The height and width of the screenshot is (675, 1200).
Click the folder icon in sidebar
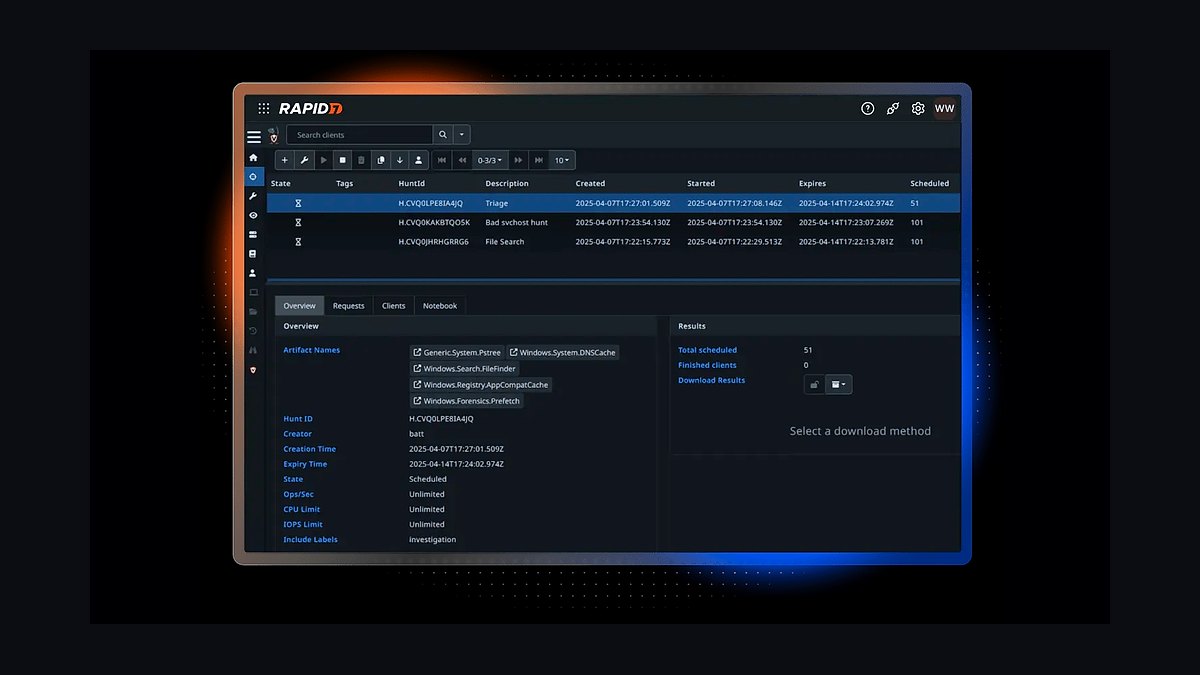(x=253, y=311)
